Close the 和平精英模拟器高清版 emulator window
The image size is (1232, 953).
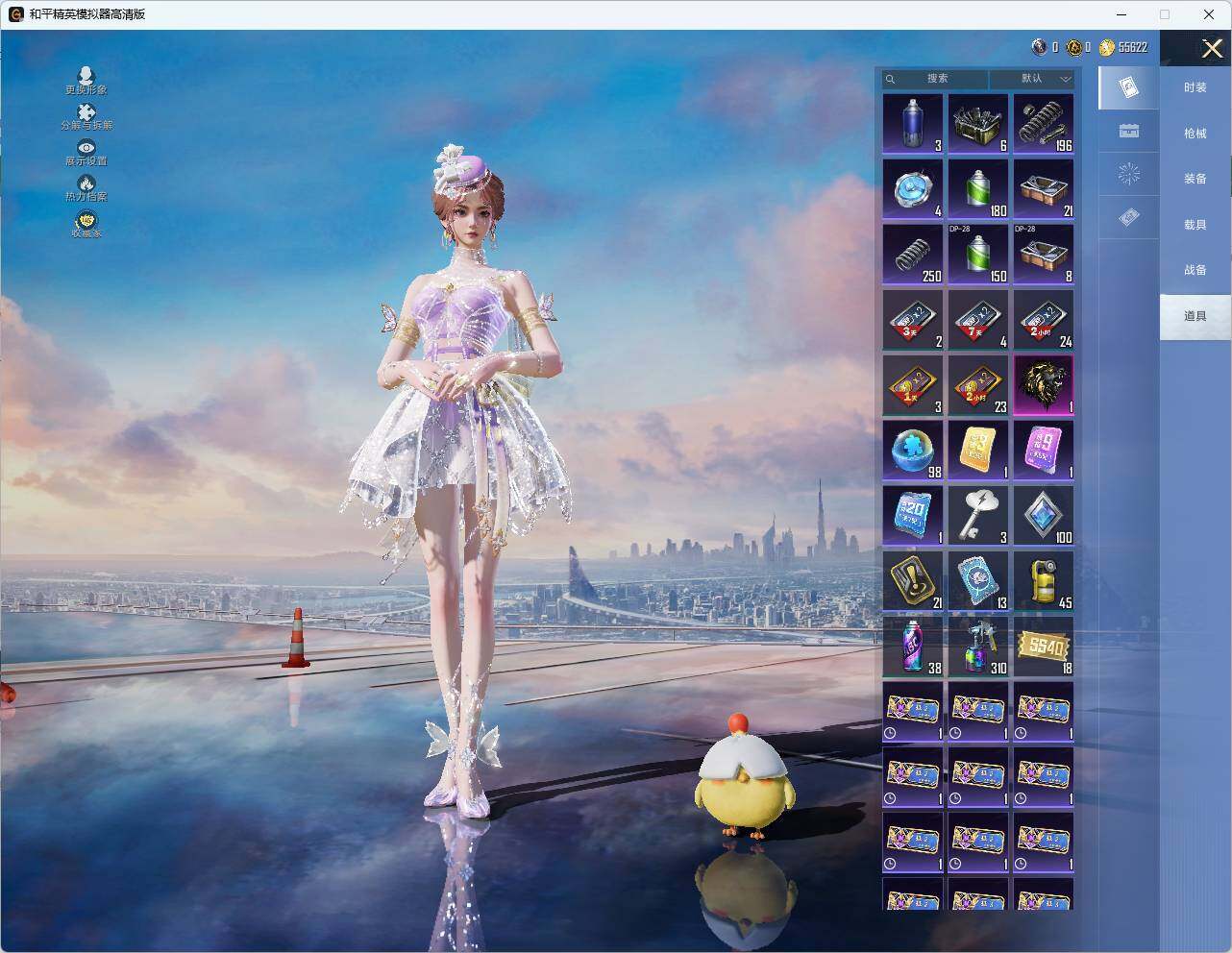click(x=1209, y=14)
